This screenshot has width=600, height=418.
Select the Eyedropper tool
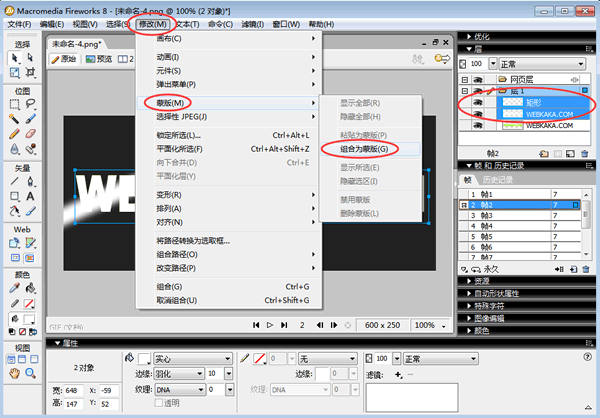[x=15, y=288]
